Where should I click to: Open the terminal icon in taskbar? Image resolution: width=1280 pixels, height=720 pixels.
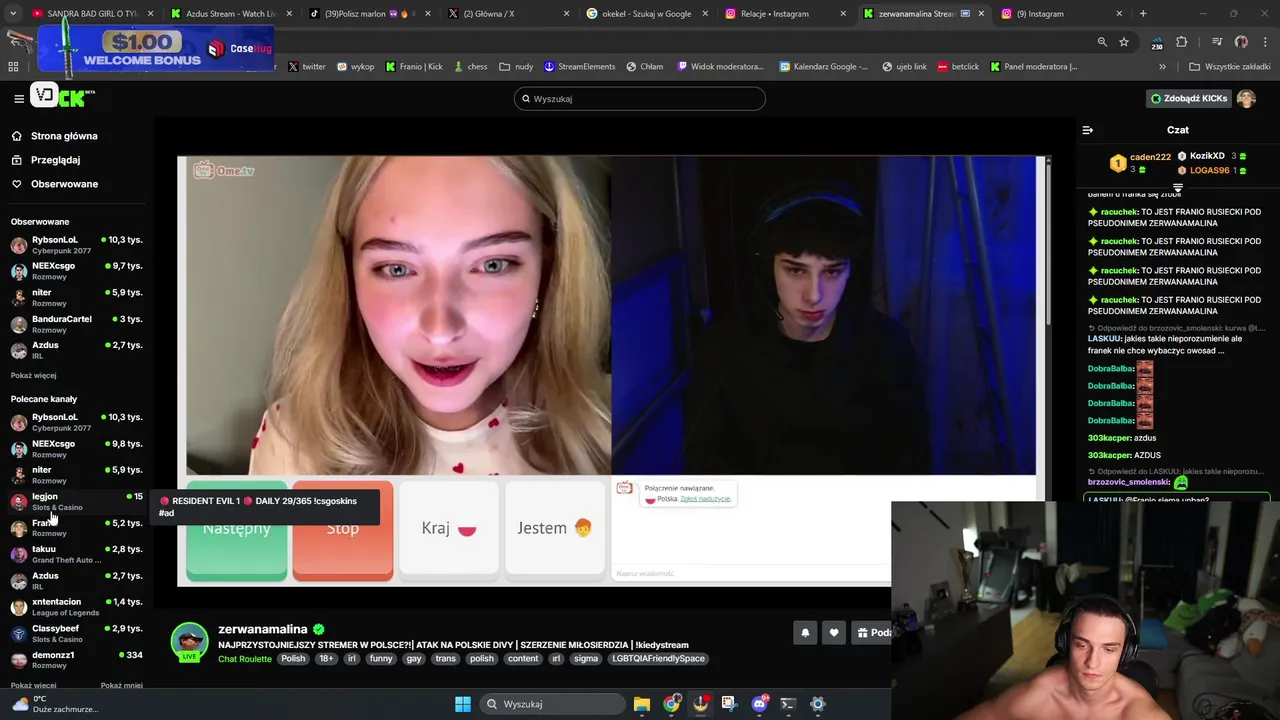[788, 704]
